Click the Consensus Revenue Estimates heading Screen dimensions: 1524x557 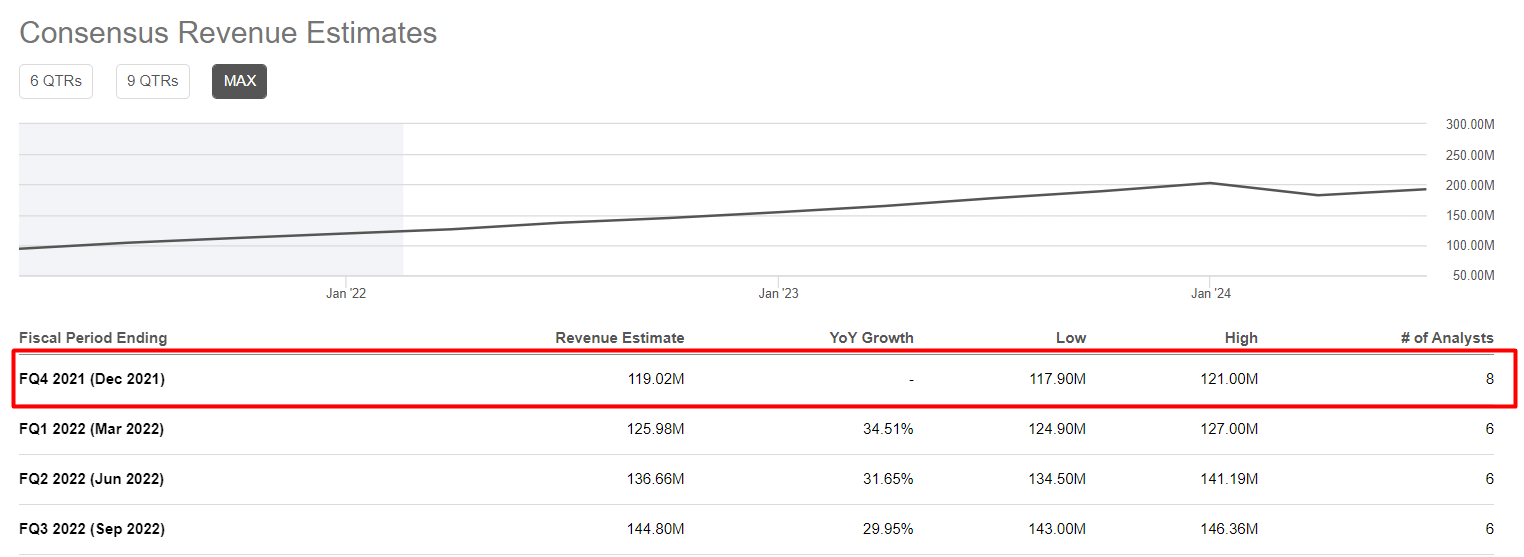tap(228, 32)
